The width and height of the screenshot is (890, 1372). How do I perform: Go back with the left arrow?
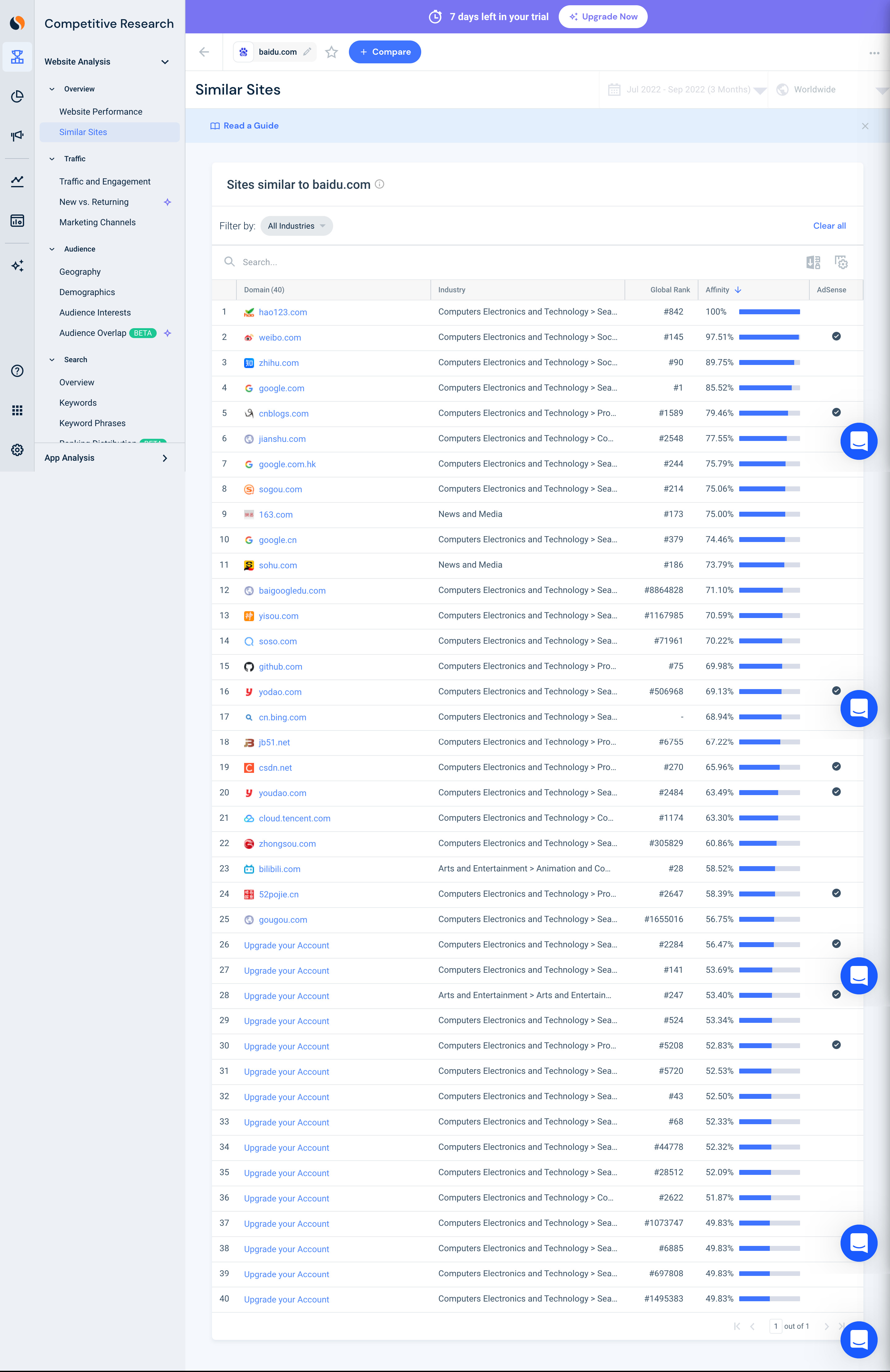pos(204,52)
